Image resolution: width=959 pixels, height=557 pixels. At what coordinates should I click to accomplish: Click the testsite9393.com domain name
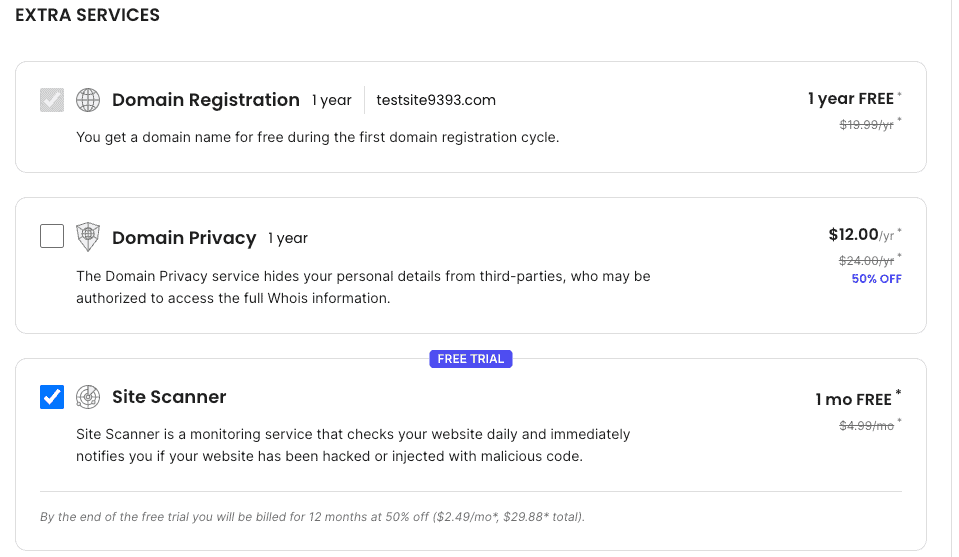pyautogui.click(x=436, y=100)
